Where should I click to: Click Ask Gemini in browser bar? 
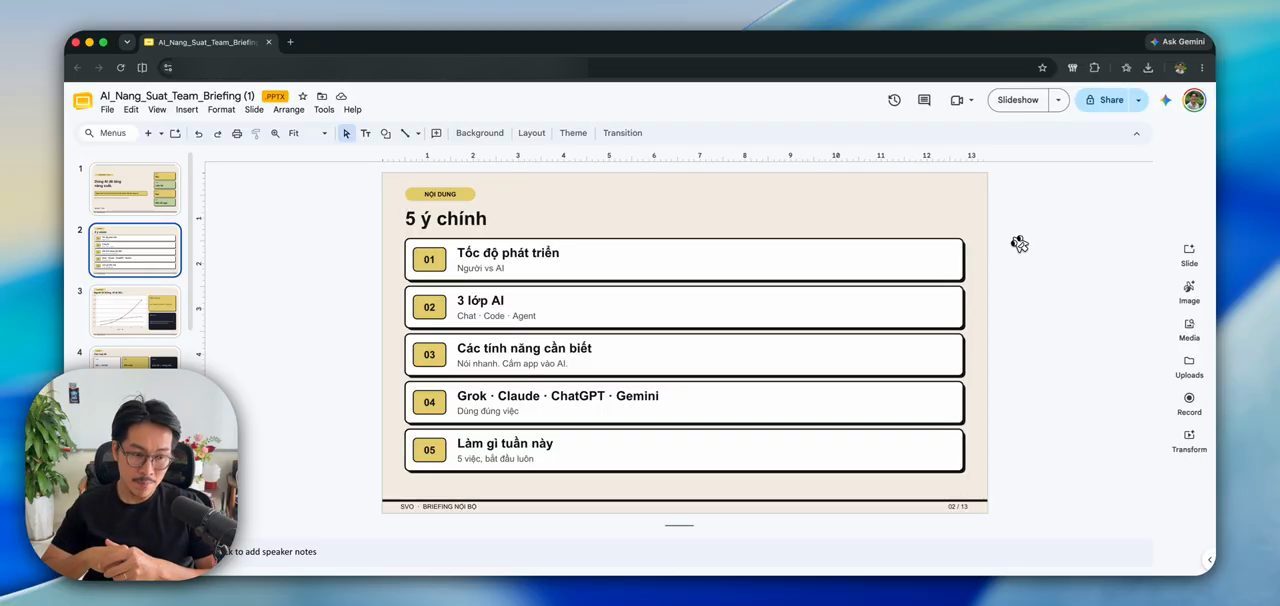tap(1177, 42)
